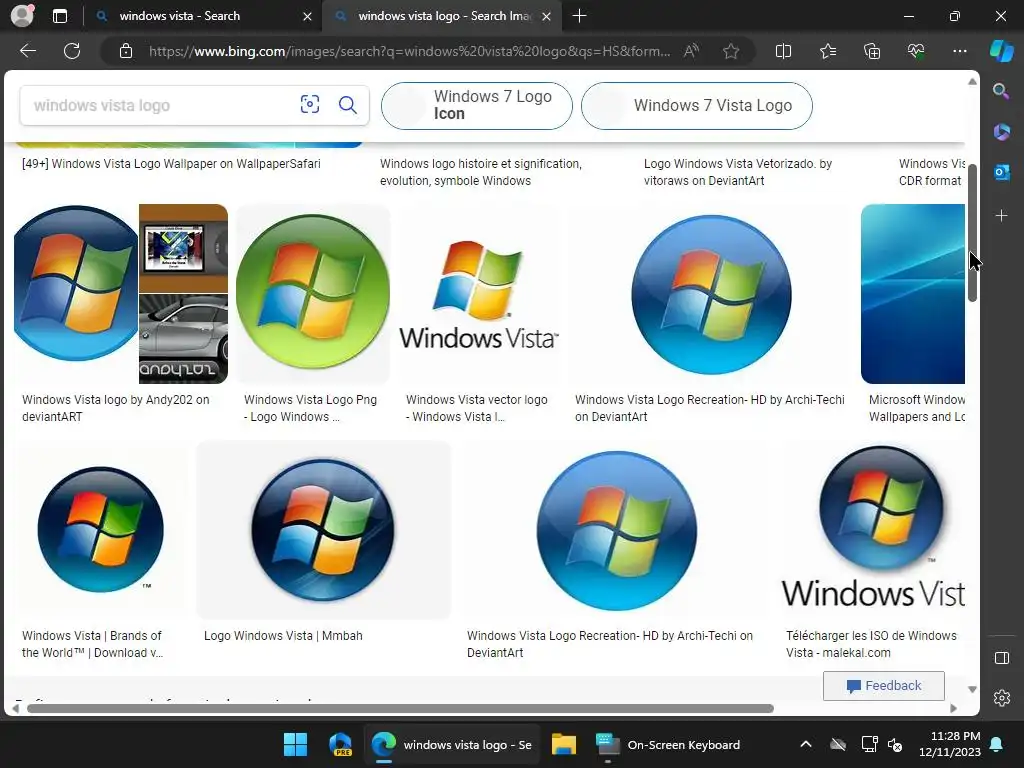This screenshot has width=1024, height=768.
Task: Go back using the back arrow
Action: coord(28,51)
